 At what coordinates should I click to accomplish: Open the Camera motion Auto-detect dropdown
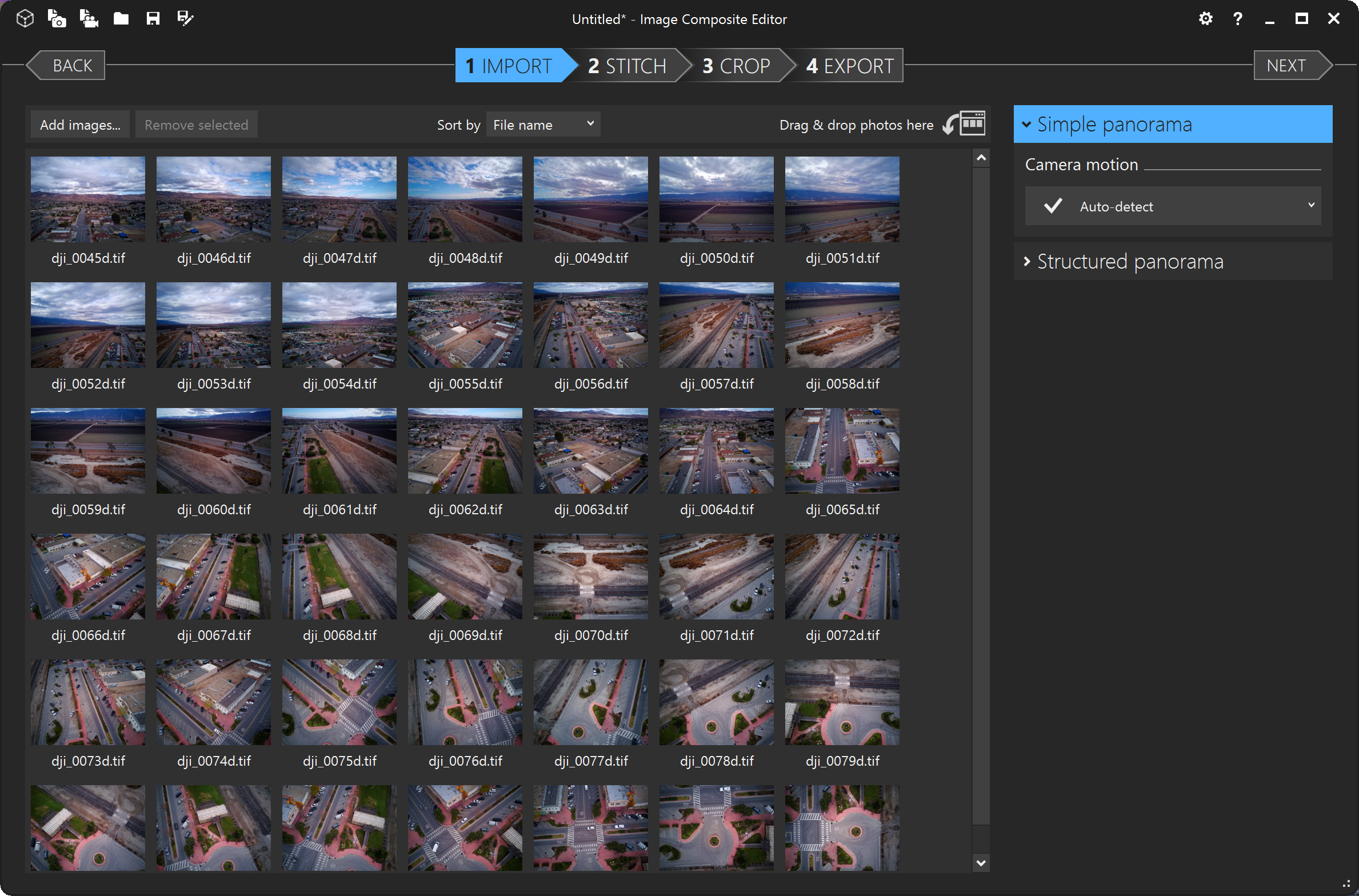coord(1173,206)
